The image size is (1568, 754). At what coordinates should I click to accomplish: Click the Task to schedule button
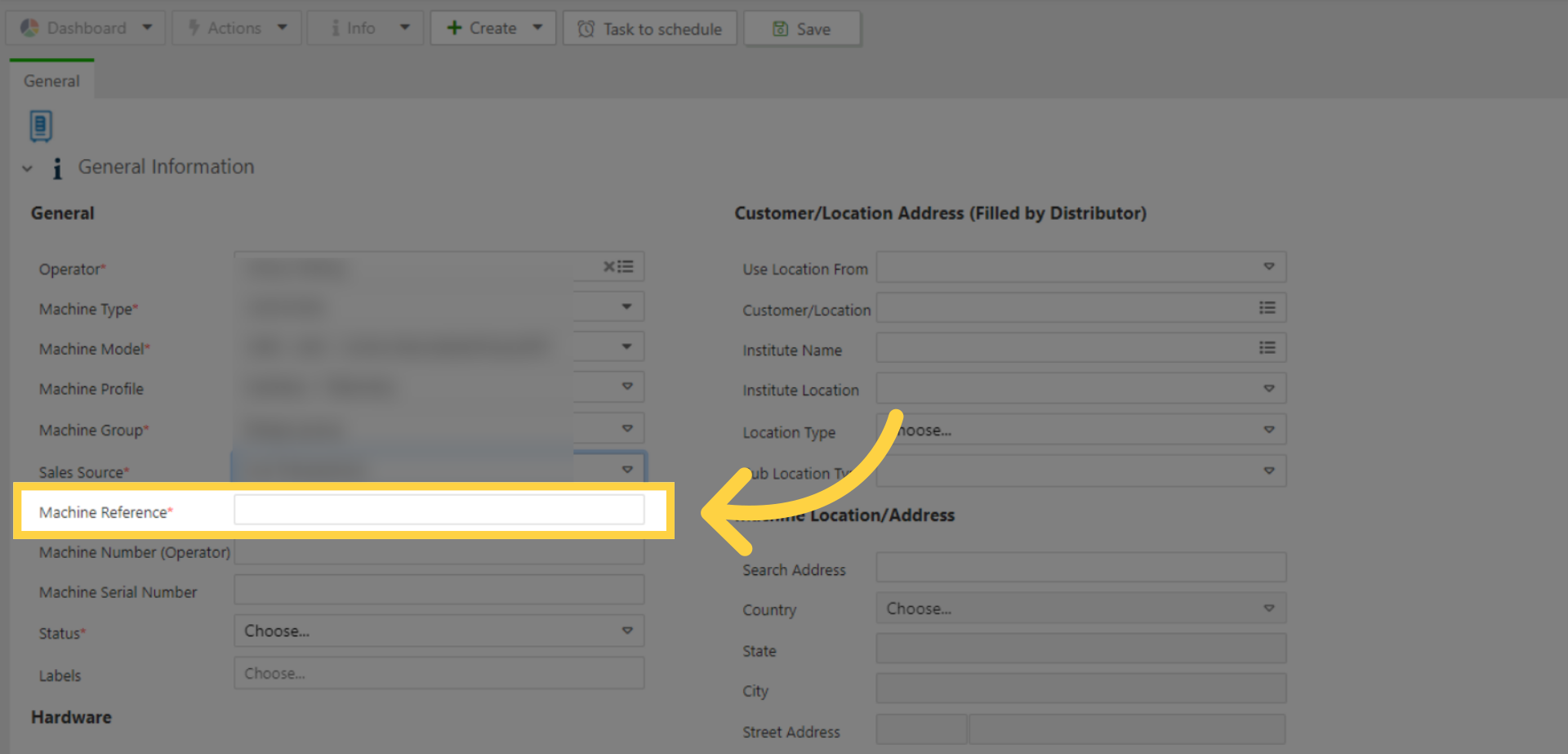(650, 29)
